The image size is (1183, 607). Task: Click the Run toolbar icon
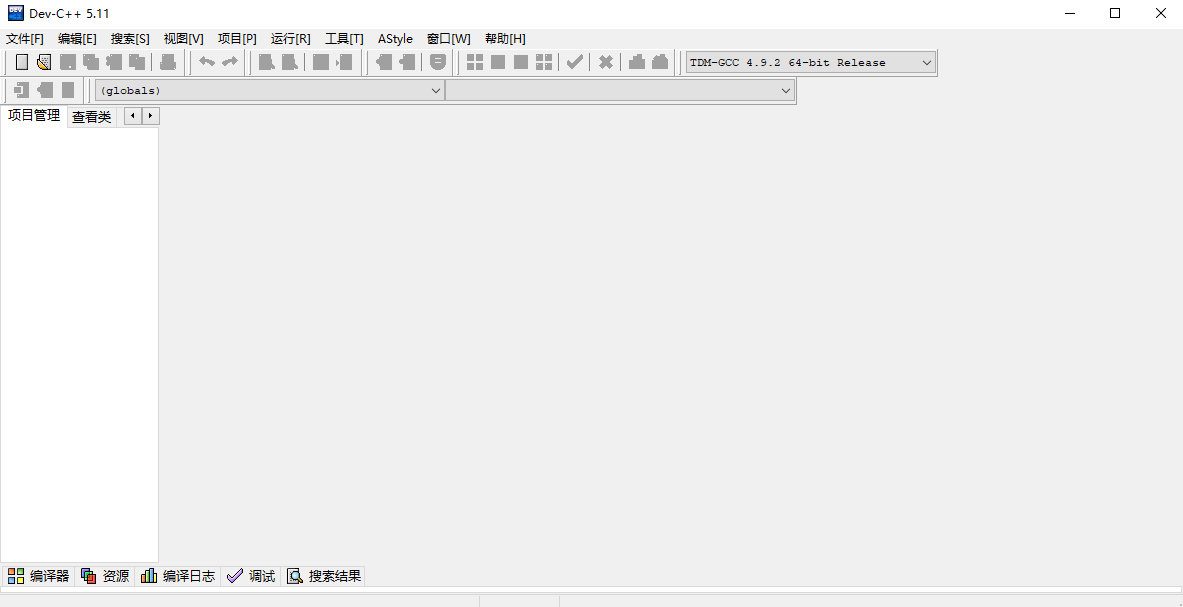[x=498, y=62]
